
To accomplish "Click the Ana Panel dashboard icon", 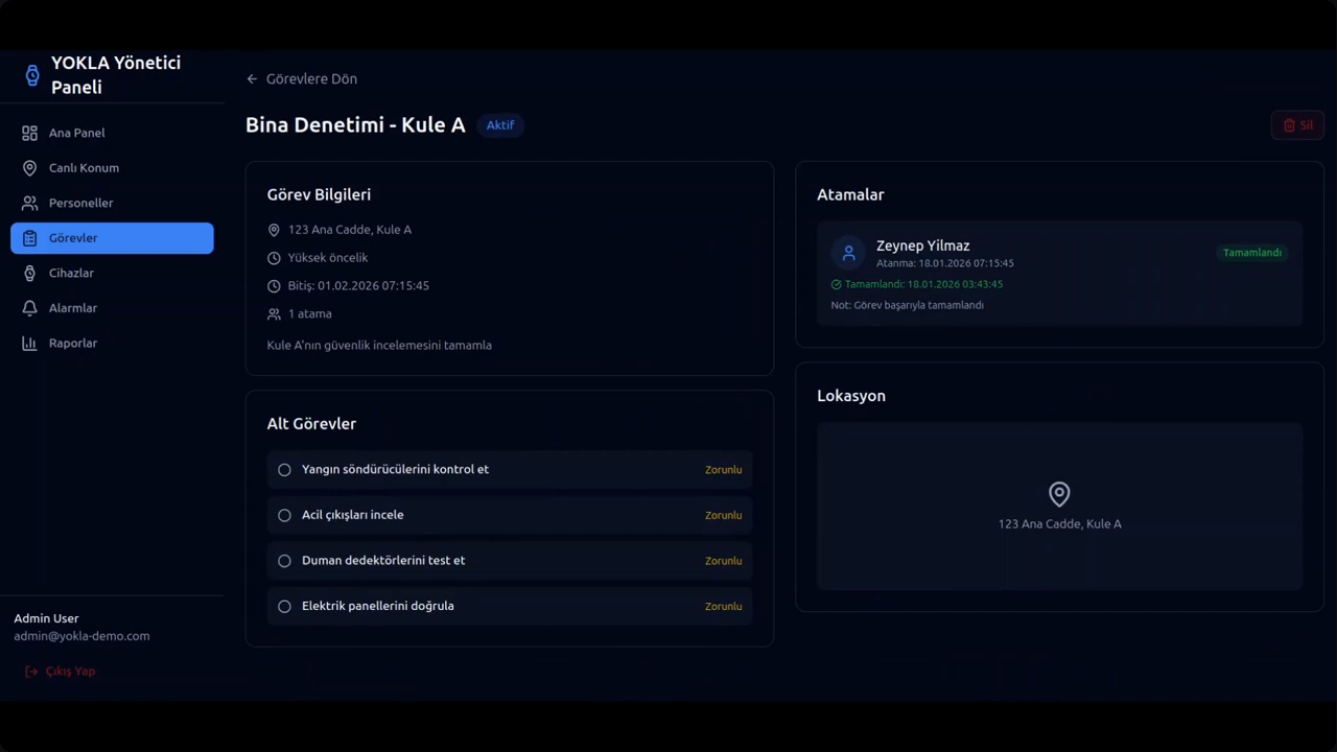I will (30, 133).
